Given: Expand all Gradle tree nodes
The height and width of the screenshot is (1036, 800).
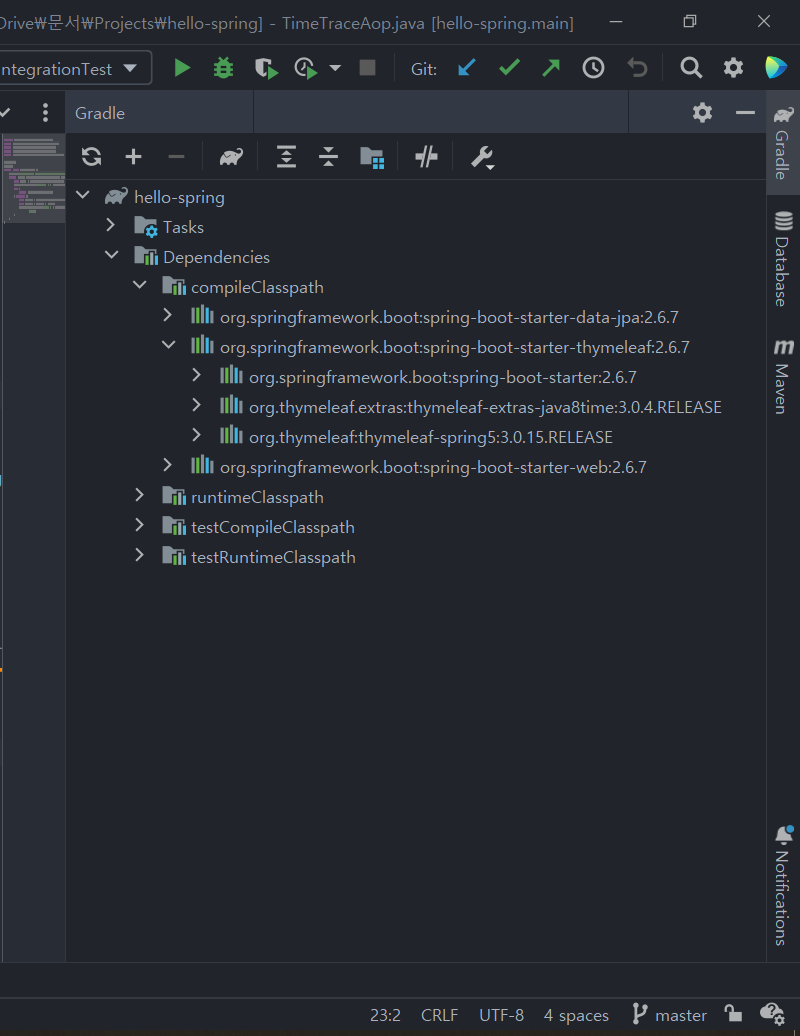Looking at the screenshot, I should click(x=286, y=157).
